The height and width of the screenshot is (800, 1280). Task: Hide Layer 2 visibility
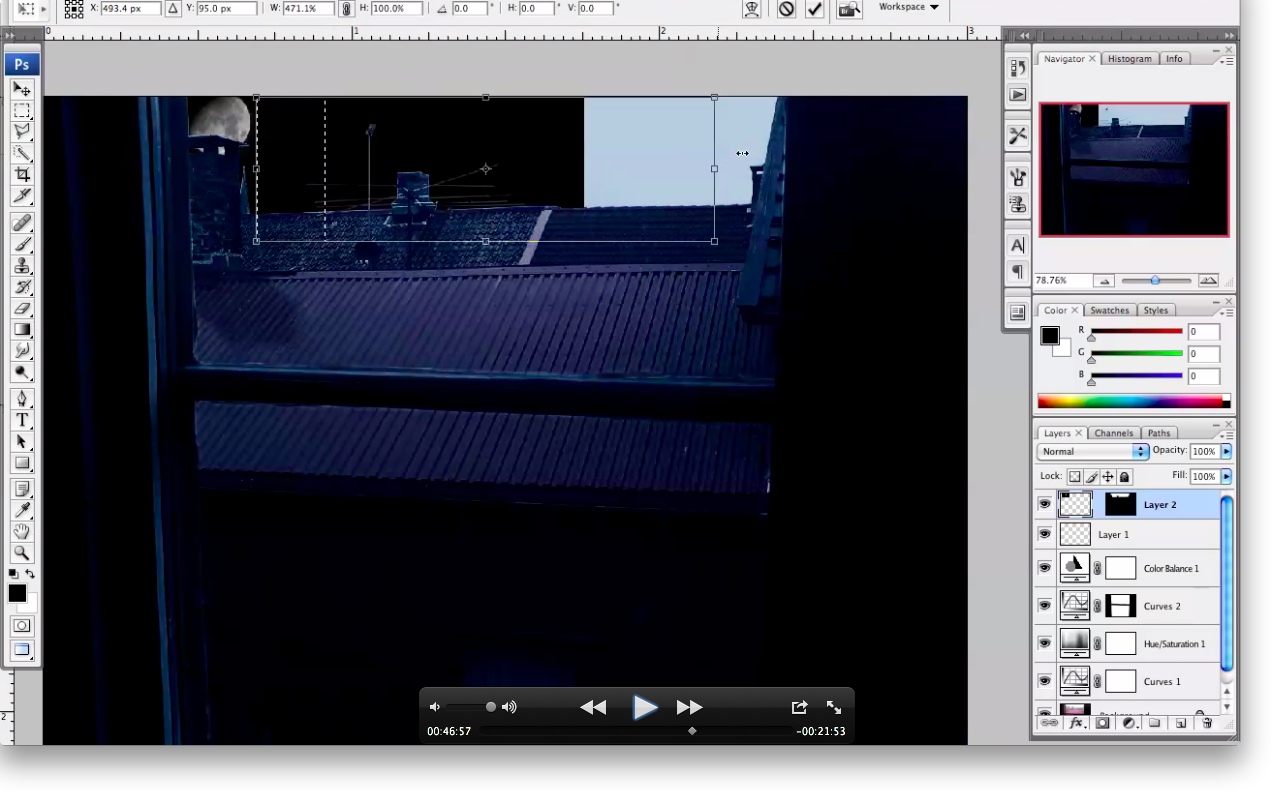1045,505
